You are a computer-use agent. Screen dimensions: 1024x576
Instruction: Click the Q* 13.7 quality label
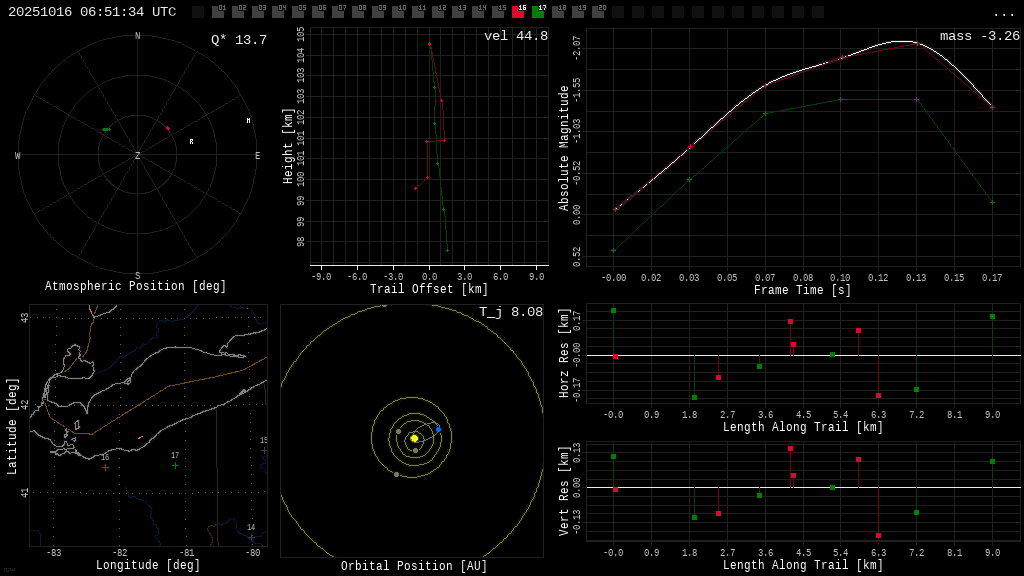coord(238,40)
